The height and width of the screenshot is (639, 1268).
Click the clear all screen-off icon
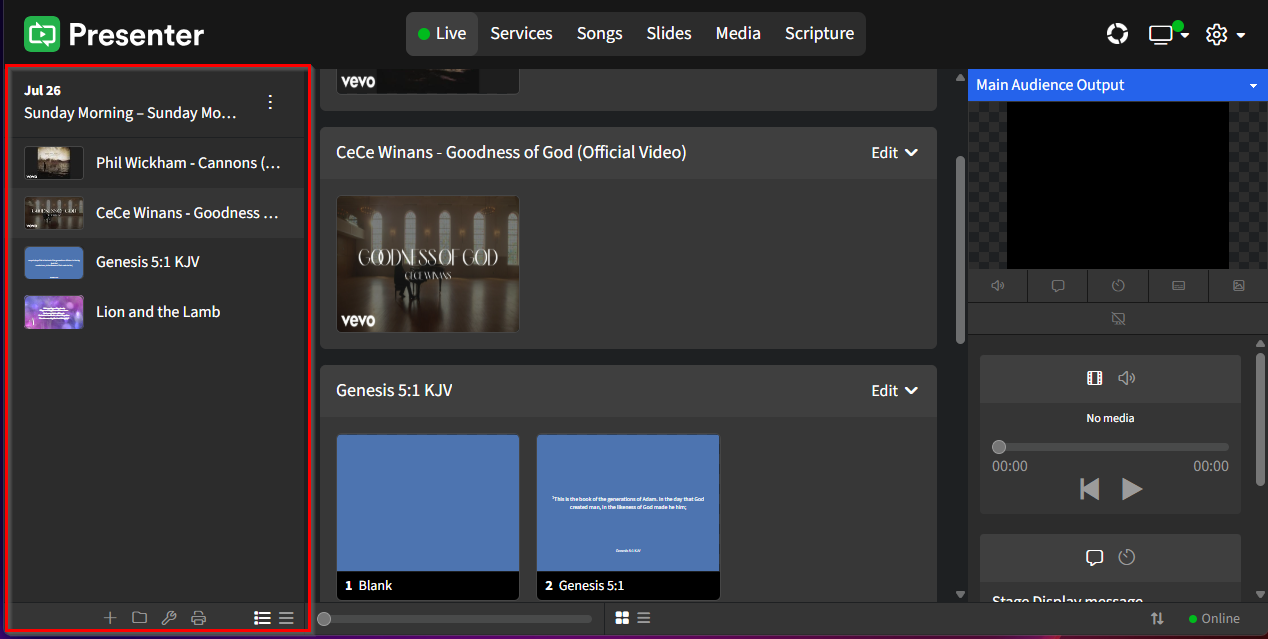point(1118,319)
